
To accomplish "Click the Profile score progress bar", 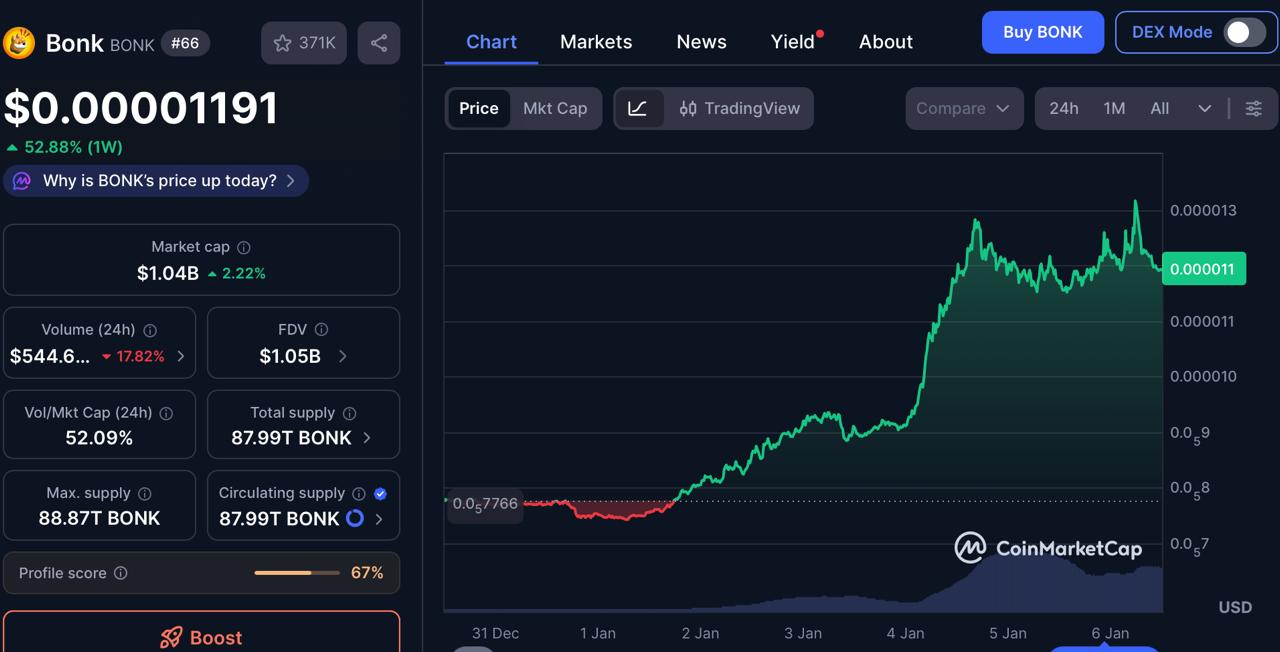I will click(296, 573).
